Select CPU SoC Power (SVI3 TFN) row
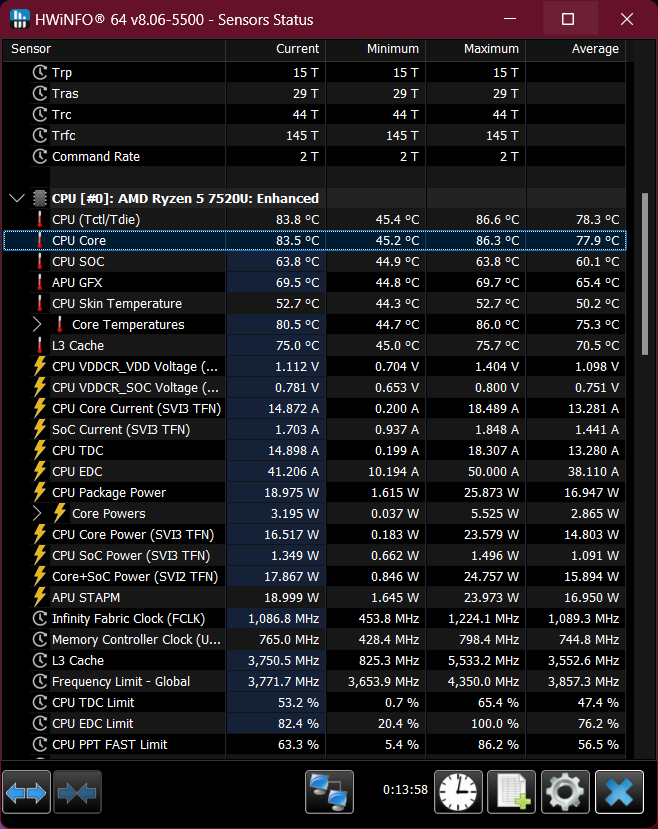Viewport: 658px width, 829px height. pos(315,556)
